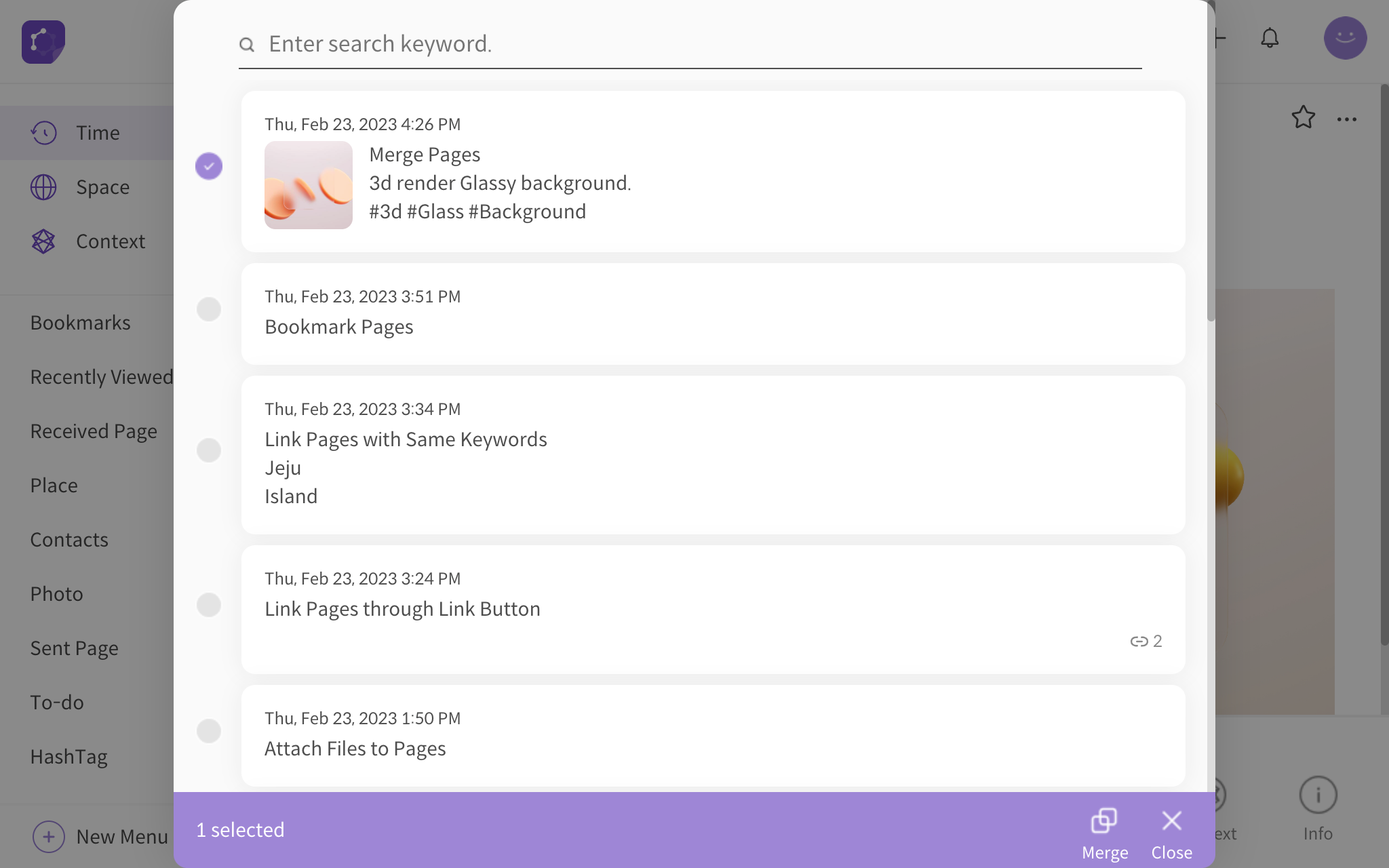Check the Link Pages with Same Keywords item

[209, 450]
